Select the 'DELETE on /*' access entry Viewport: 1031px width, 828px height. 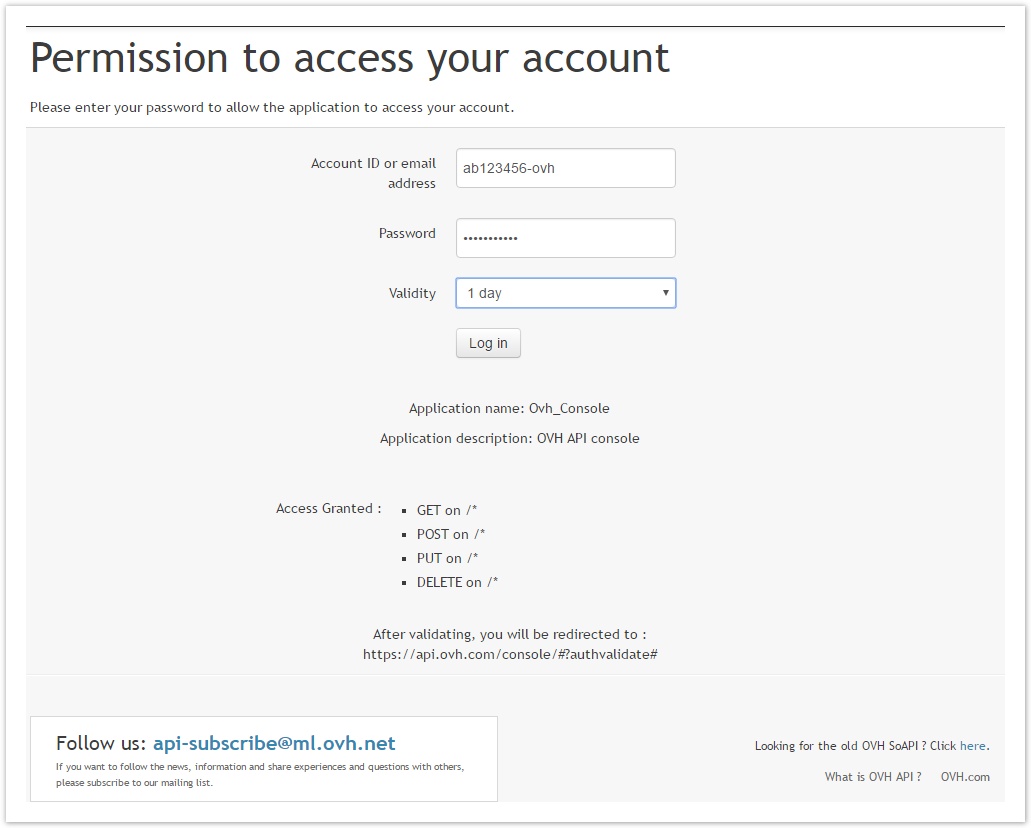click(457, 582)
